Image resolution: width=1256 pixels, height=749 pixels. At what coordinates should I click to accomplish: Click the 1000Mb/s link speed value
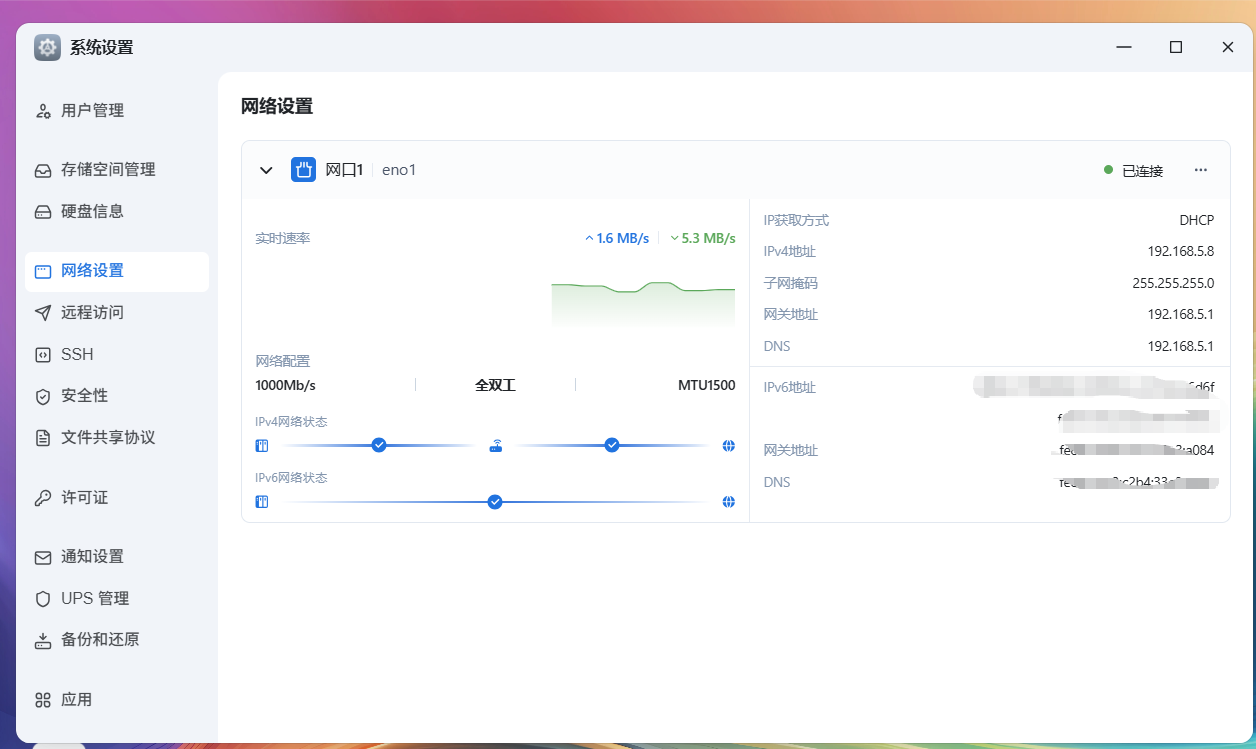pos(286,385)
